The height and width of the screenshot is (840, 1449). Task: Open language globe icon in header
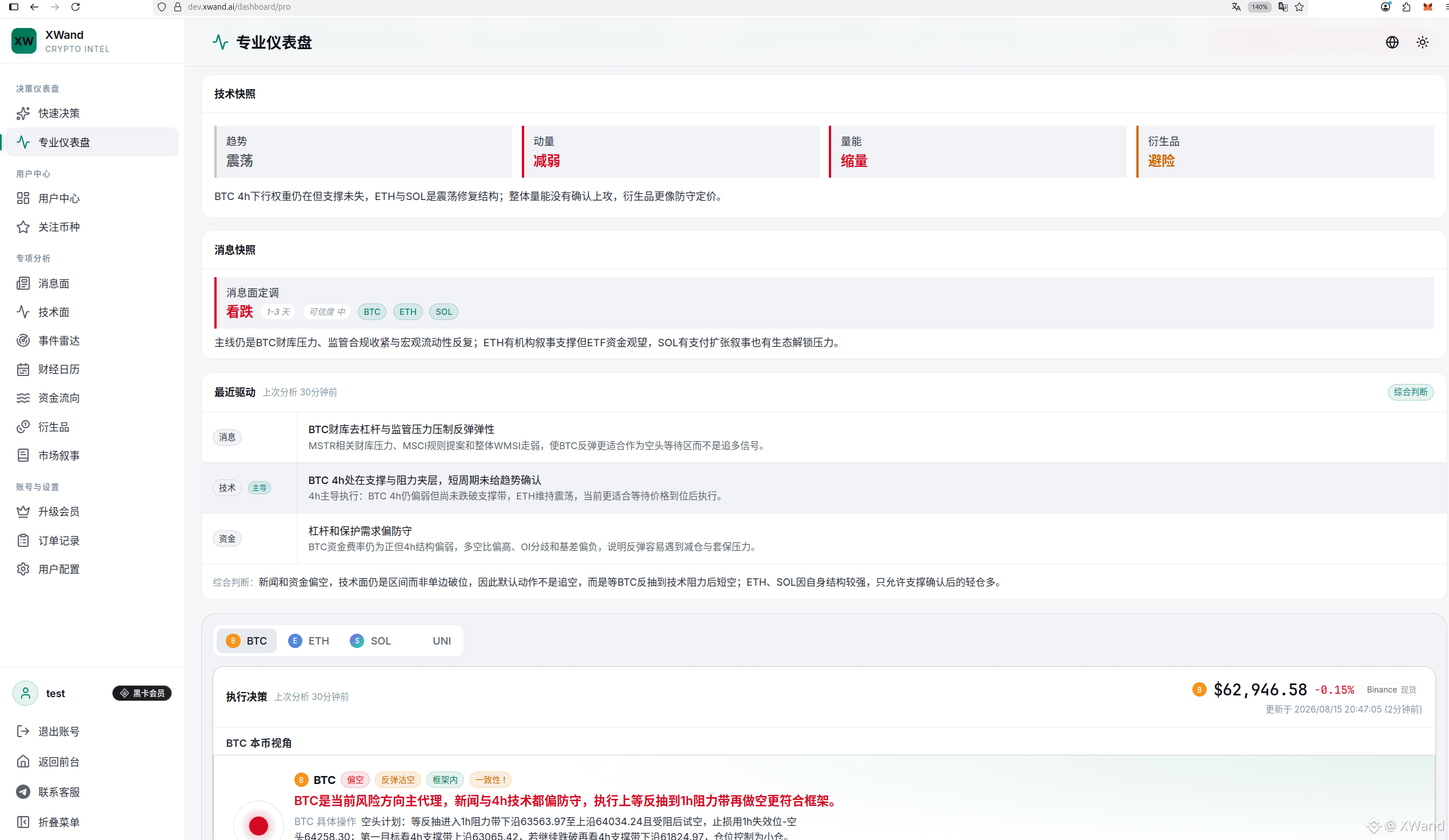[x=1392, y=42]
